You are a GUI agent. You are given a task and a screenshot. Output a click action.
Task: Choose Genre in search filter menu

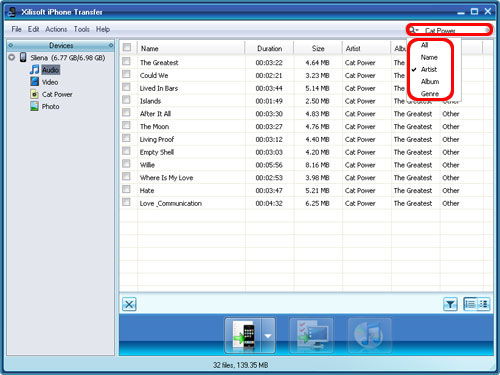point(430,94)
